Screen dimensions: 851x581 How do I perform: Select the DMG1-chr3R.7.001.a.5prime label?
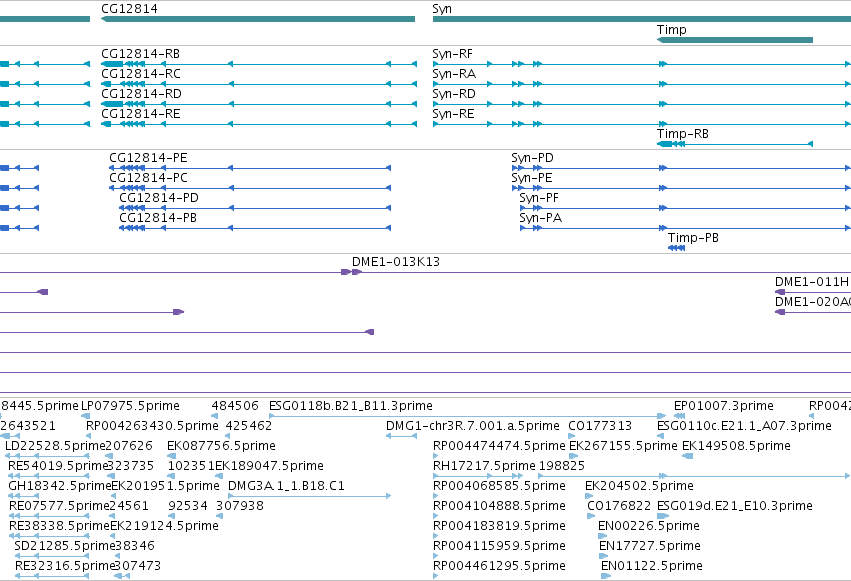pos(473,426)
